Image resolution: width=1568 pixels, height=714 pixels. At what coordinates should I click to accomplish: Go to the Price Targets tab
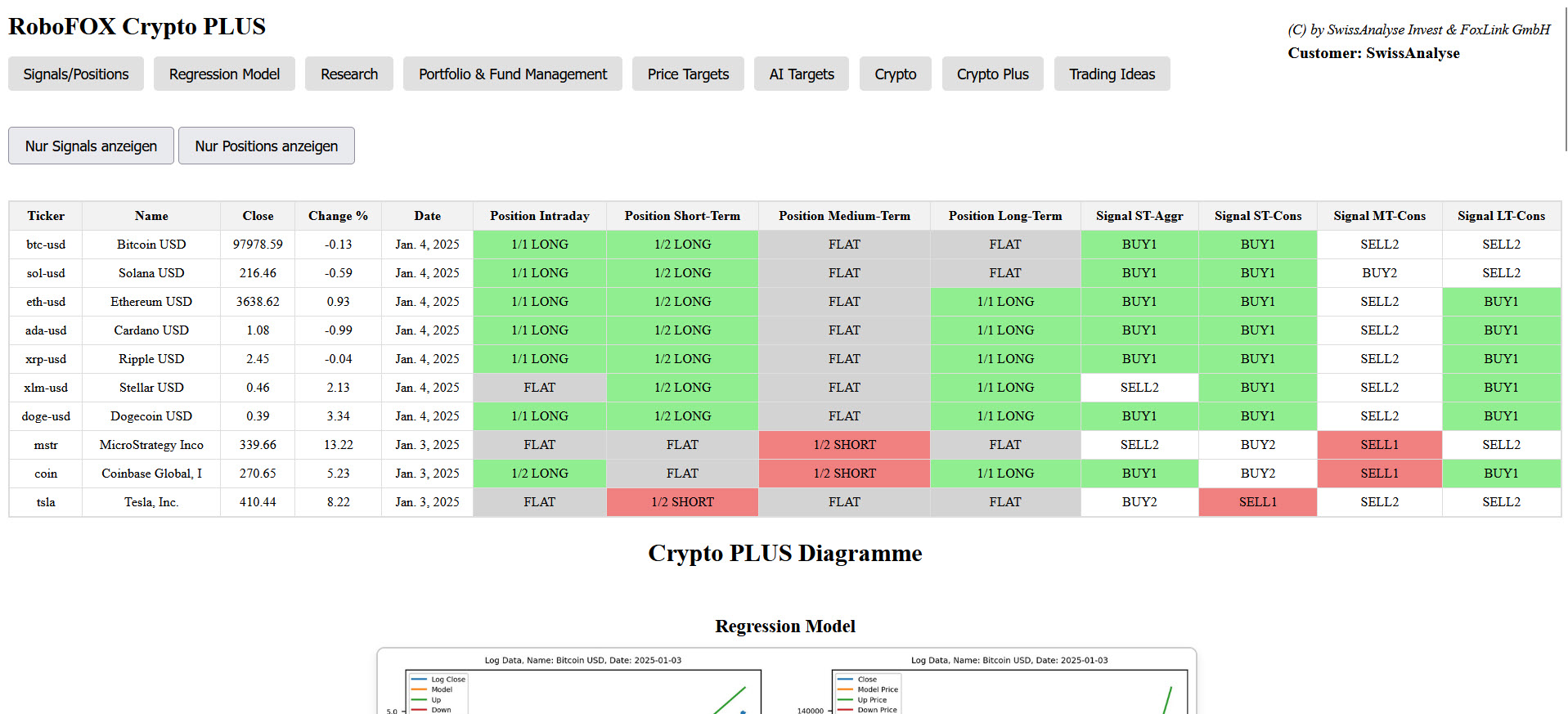tap(688, 74)
